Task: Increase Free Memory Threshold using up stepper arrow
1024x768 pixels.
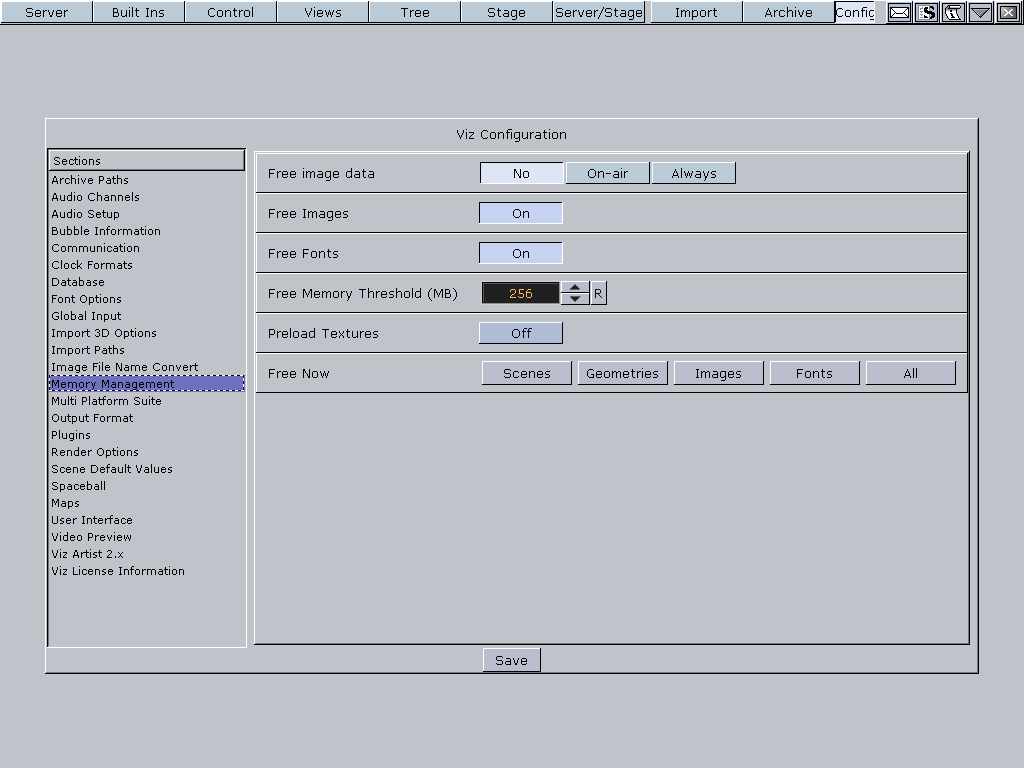Action: pyautogui.click(x=575, y=287)
